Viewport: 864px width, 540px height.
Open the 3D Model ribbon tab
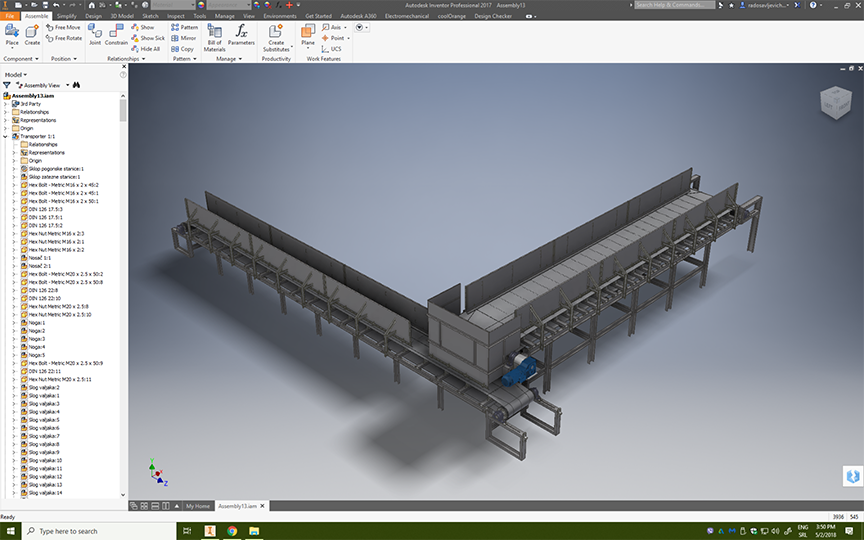pyautogui.click(x=123, y=16)
